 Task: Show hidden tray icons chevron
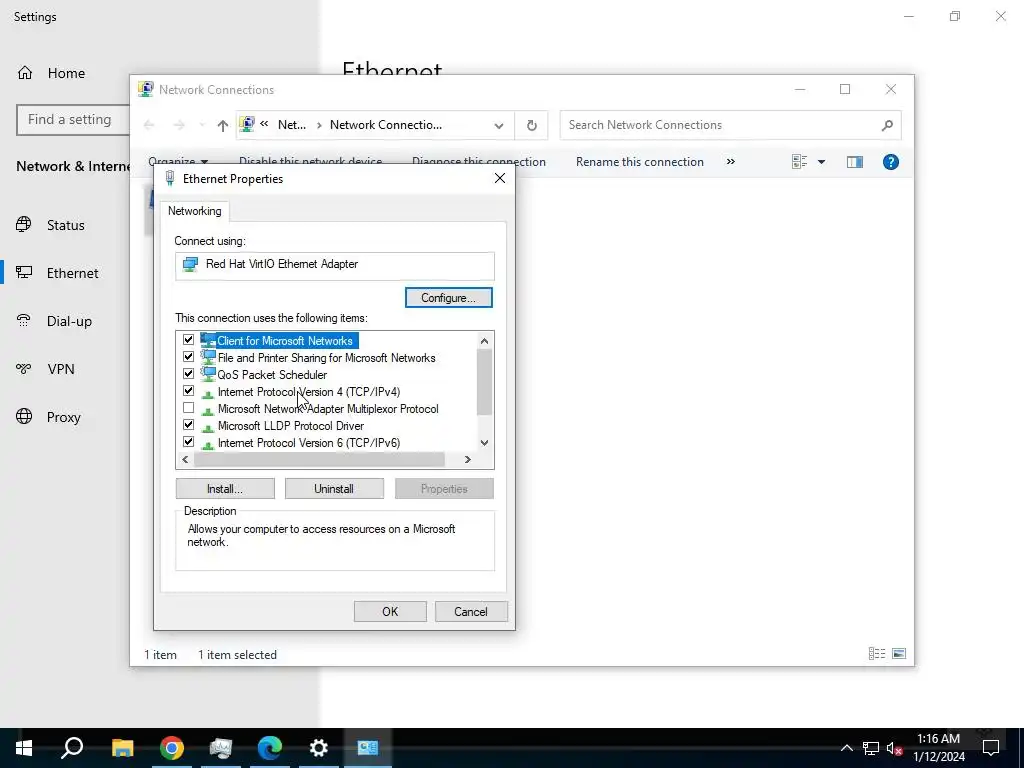click(x=846, y=748)
